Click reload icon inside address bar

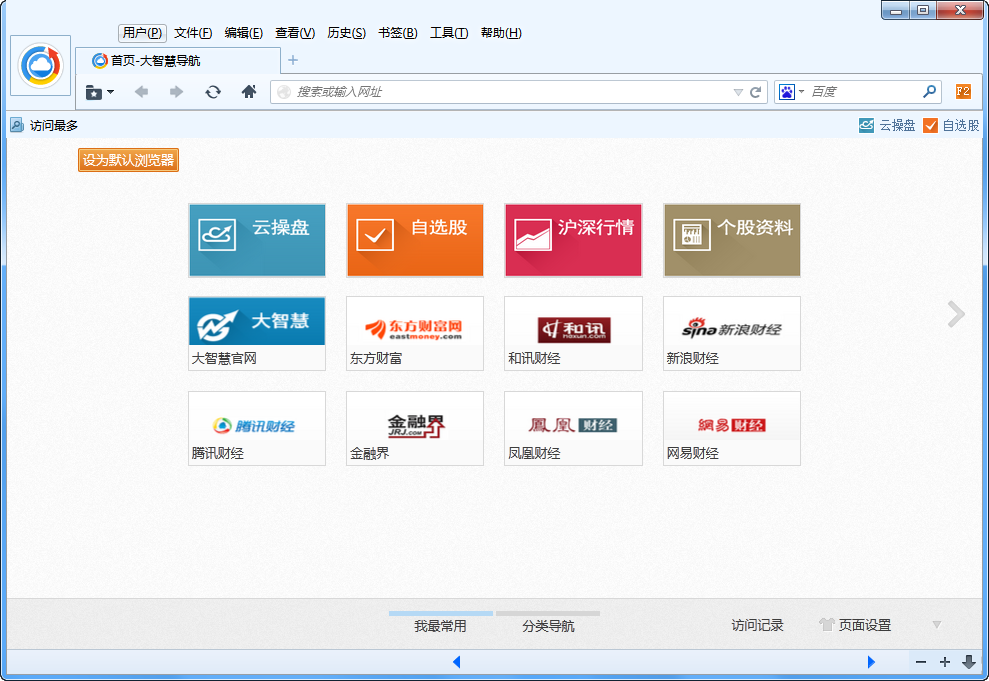(x=755, y=93)
